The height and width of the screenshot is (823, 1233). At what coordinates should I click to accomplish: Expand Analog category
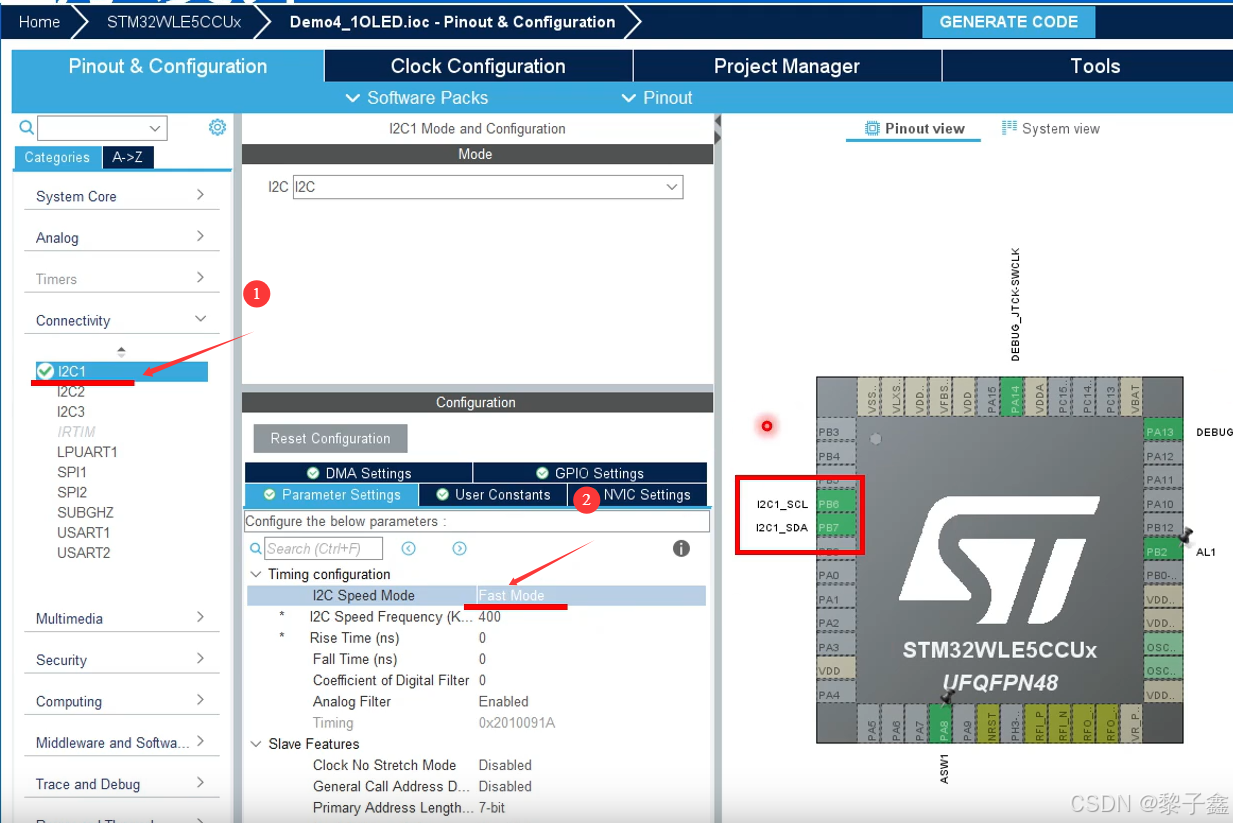pyautogui.click(x=121, y=237)
